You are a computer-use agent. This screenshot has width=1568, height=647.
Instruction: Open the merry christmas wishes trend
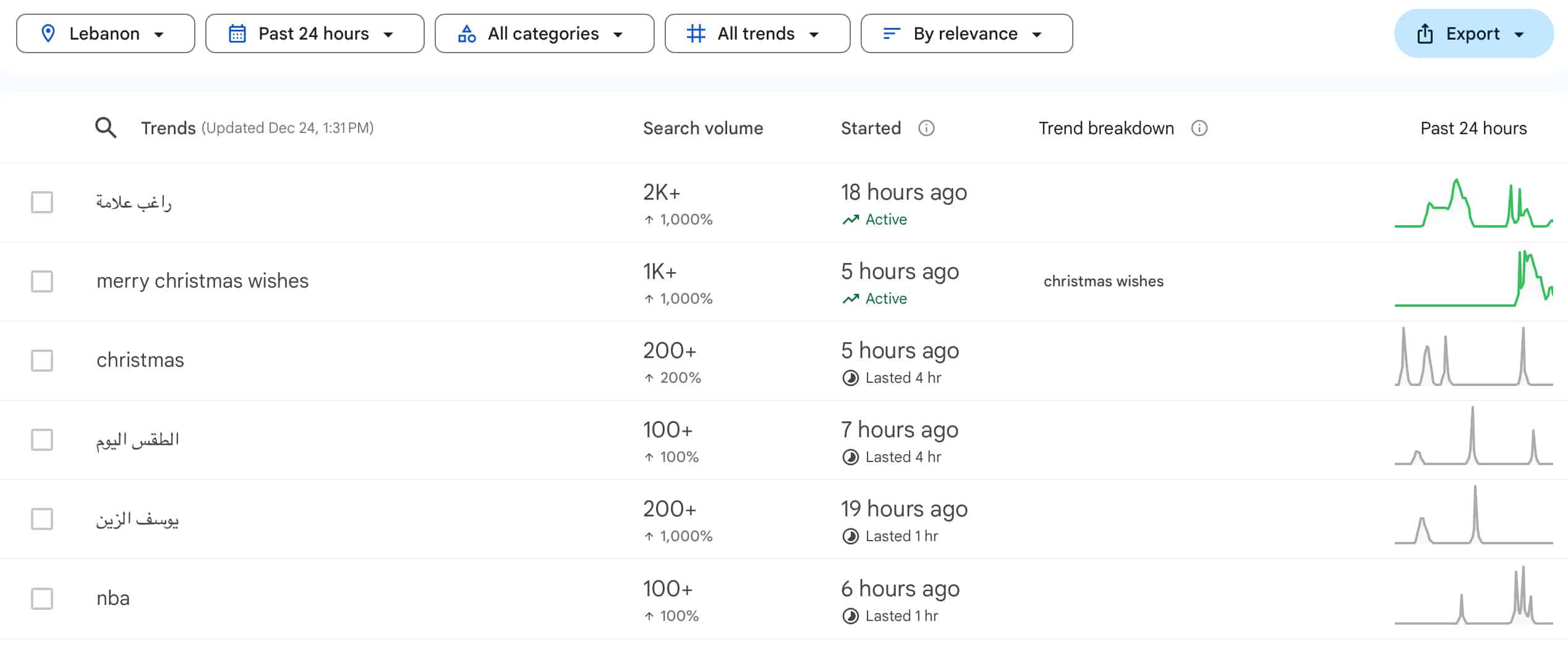click(202, 281)
